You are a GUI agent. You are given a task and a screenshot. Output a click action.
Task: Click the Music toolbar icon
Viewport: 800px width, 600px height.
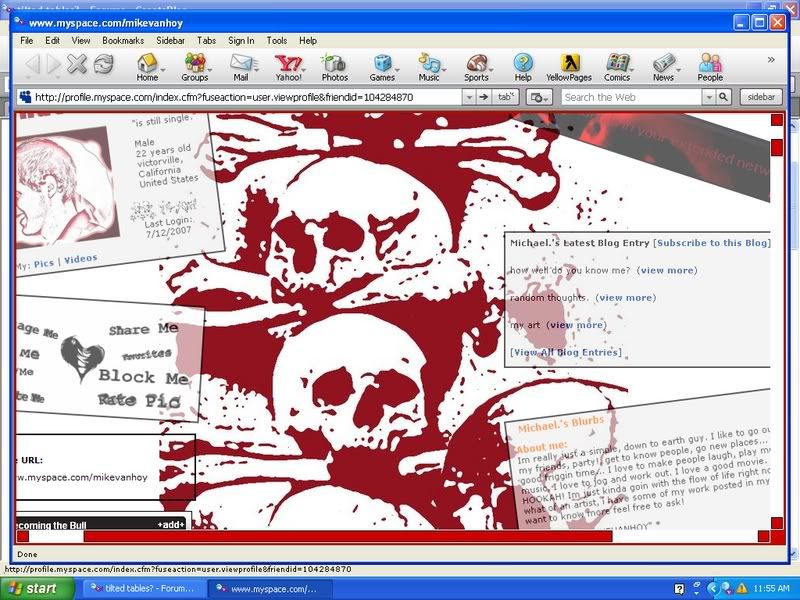428,67
